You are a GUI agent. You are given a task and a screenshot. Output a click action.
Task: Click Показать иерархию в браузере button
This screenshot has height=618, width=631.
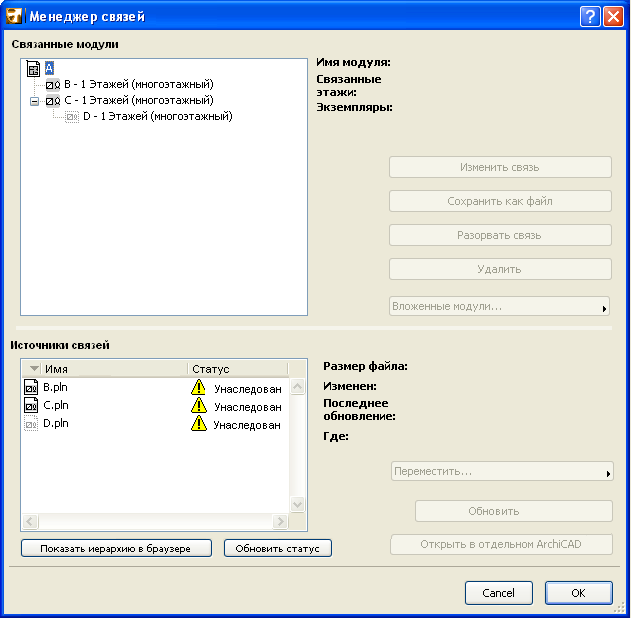click(x=116, y=548)
